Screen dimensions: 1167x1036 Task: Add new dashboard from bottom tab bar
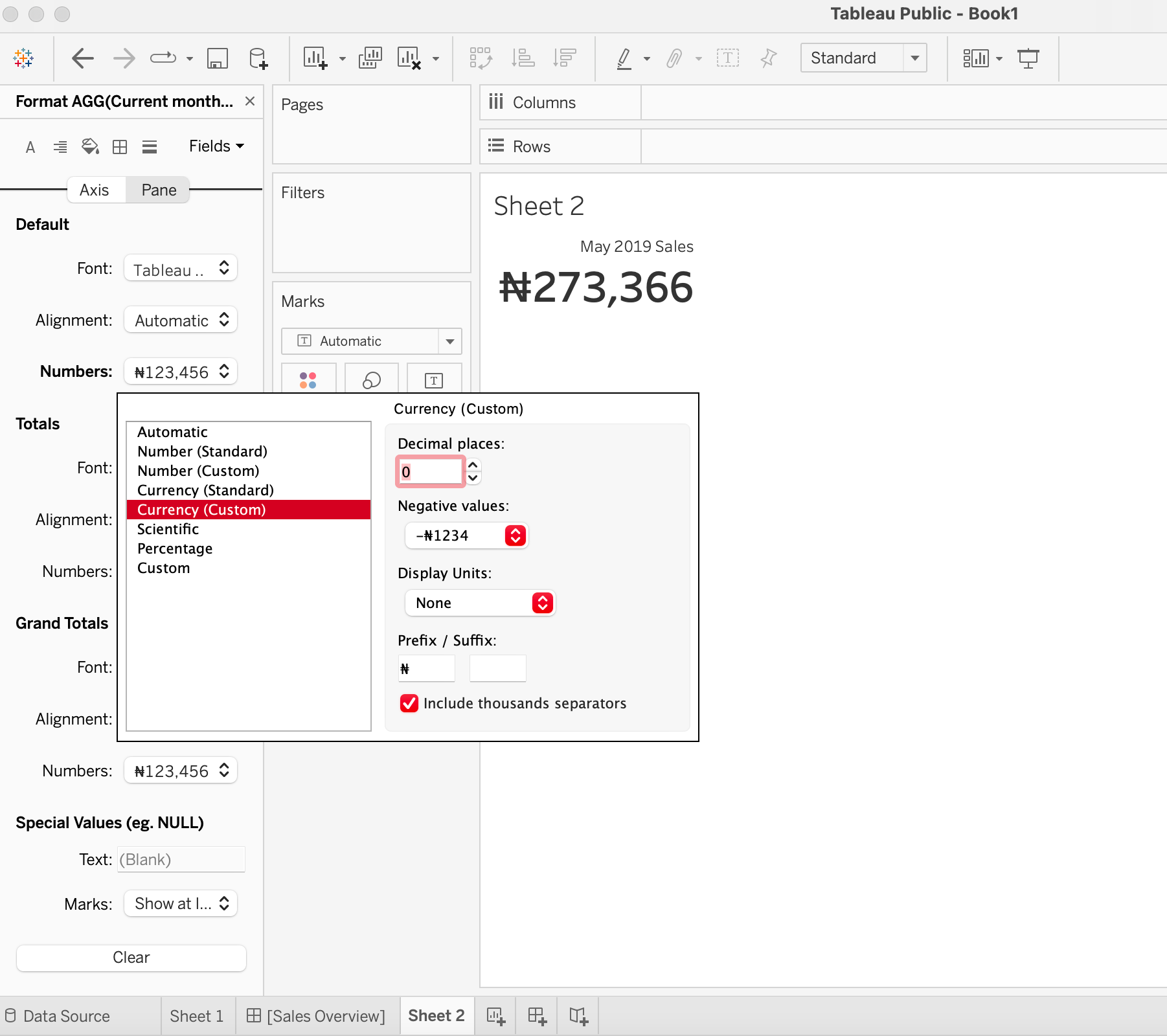pyautogui.click(x=537, y=1016)
